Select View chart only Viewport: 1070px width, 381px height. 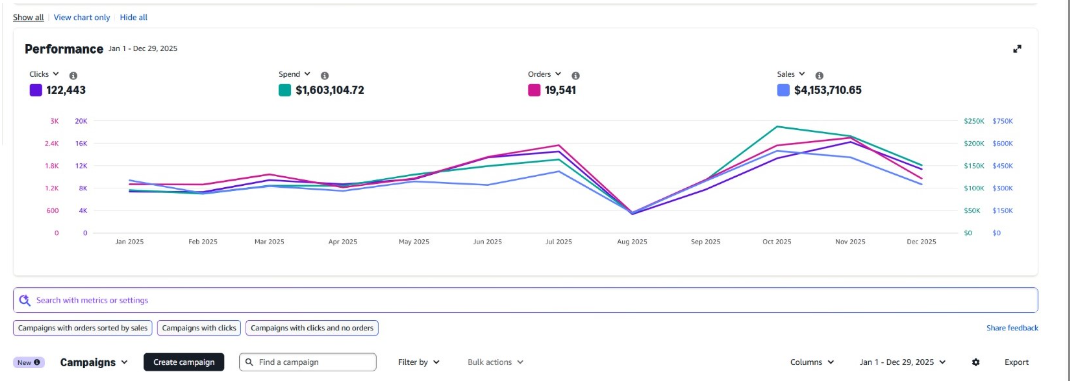click(x=82, y=17)
